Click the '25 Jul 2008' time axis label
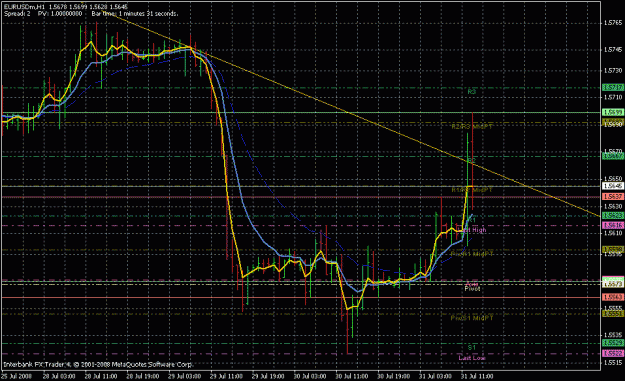The width and height of the screenshot is (625, 381). pyautogui.click(x=16, y=376)
